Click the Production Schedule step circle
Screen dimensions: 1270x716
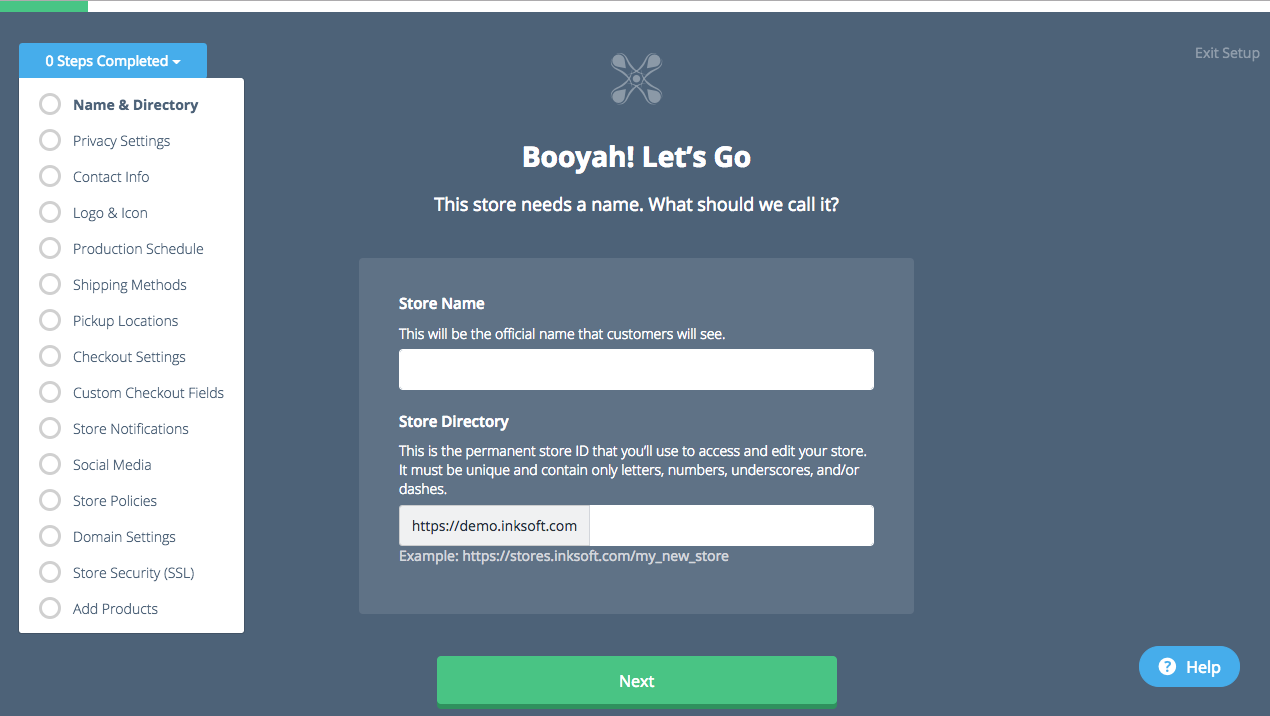pyautogui.click(x=50, y=248)
